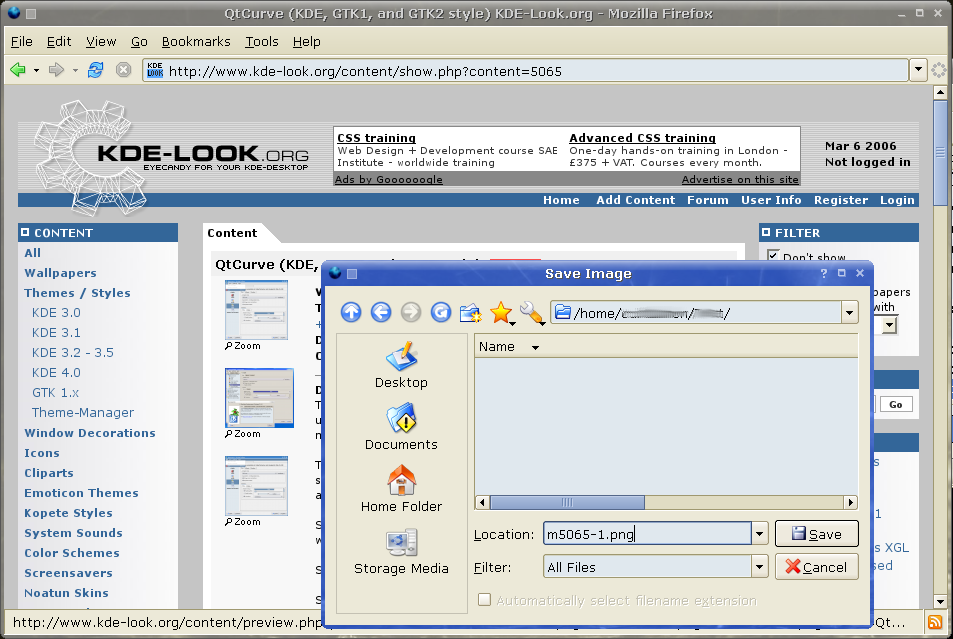This screenshot has height=639, width=953.
Task: Stop loading page in Firefox toolbar
Action: point(123,70)
